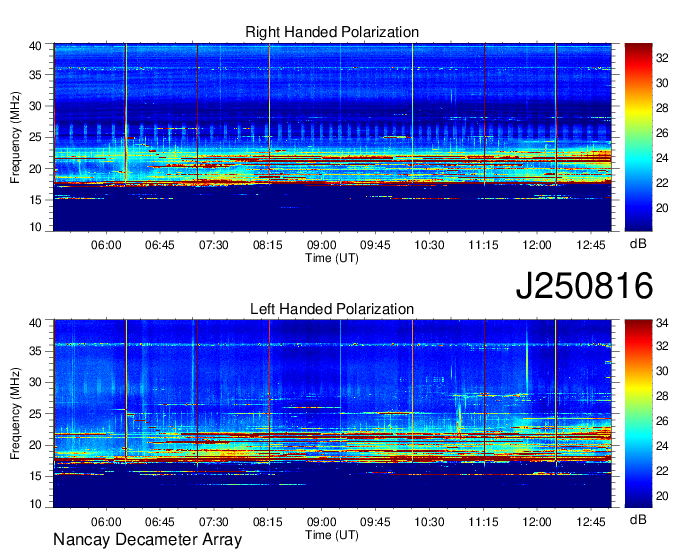
Task: Click the 08:15 time tick under bottom plot
Action: pos(268,522)
